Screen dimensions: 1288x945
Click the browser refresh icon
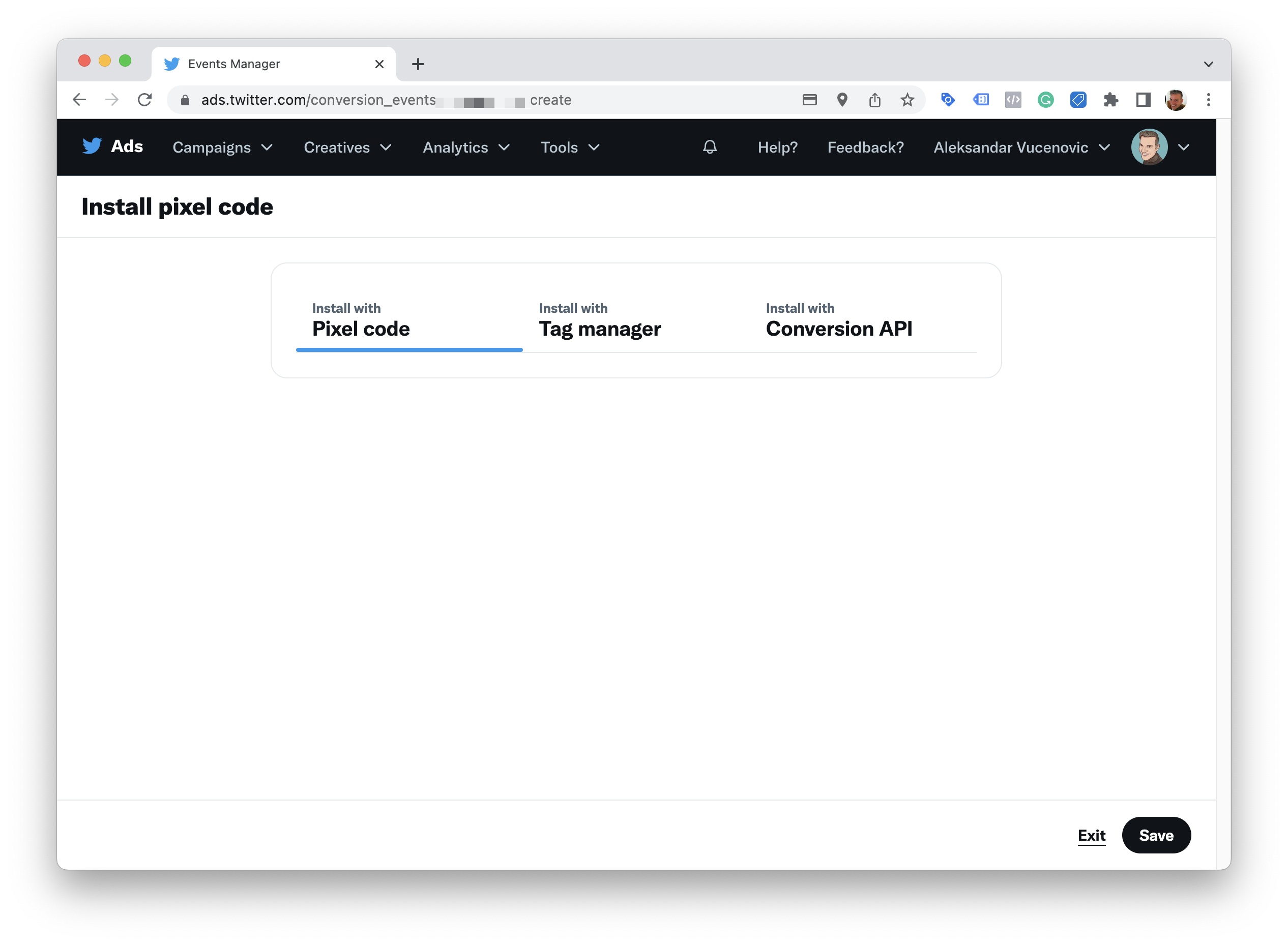tap(146, 99)
